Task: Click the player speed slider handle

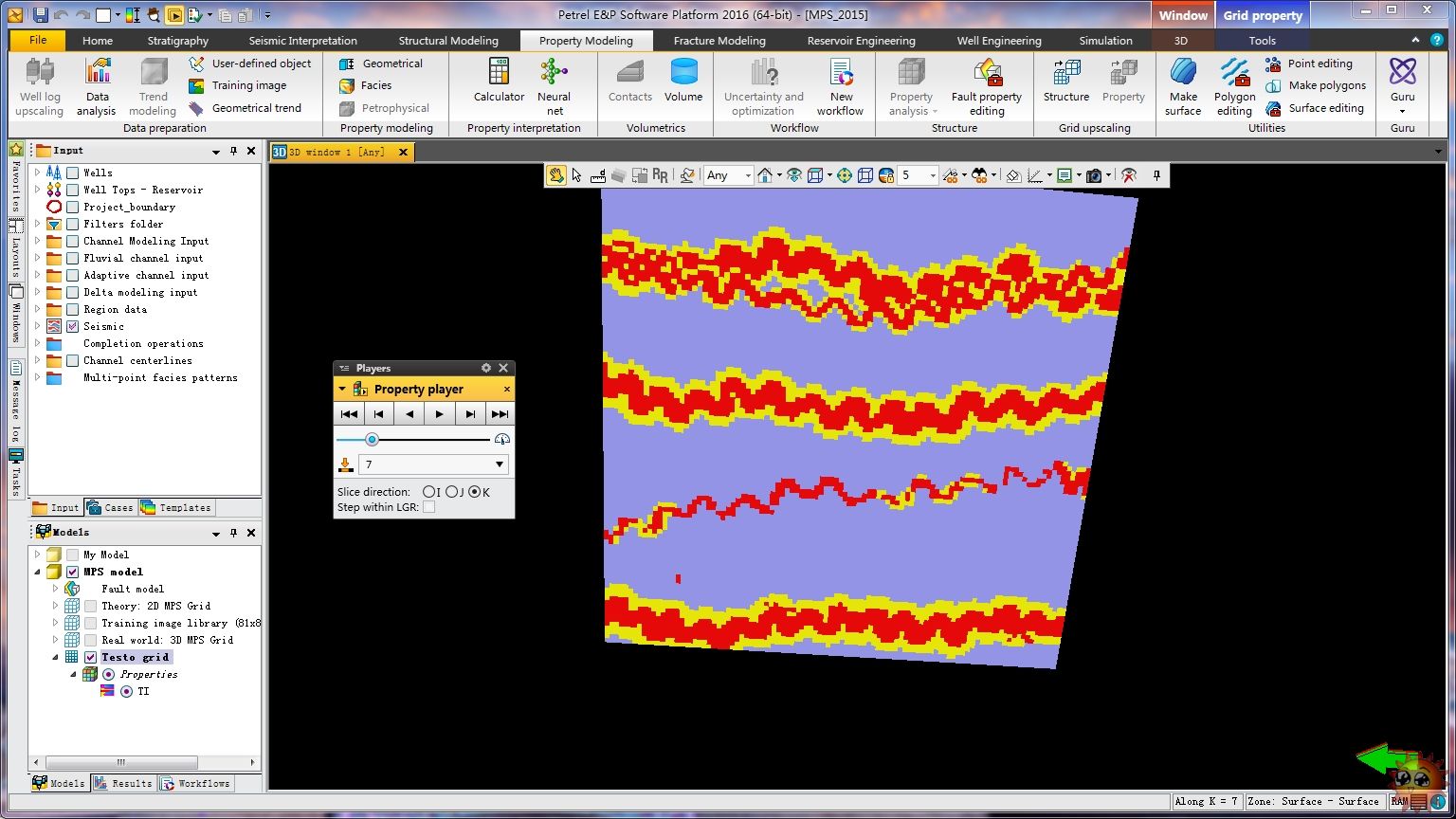Action: tap(372, 439)
